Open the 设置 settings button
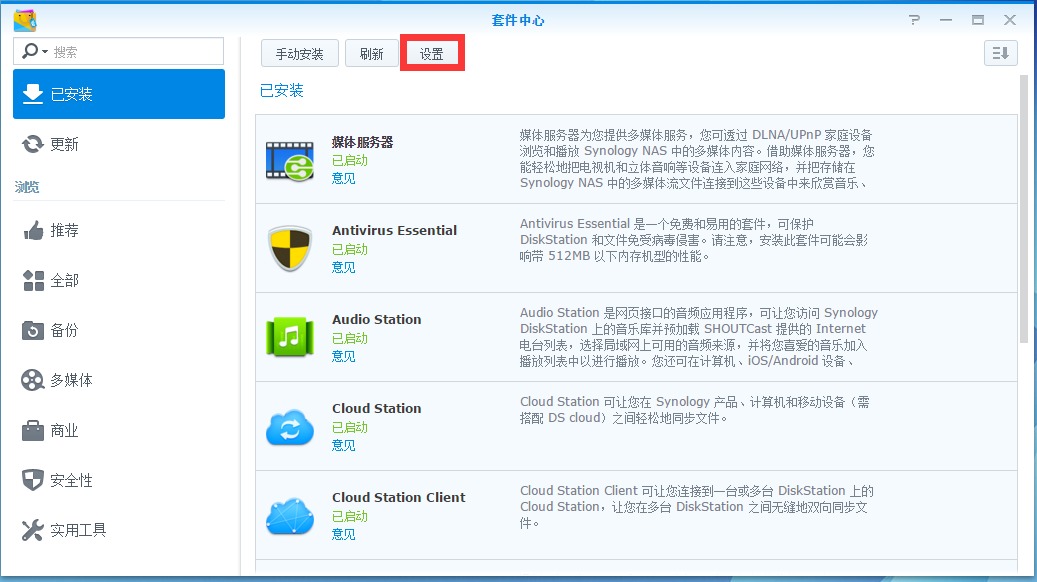 pyautogui.click(x=432, y=54)
